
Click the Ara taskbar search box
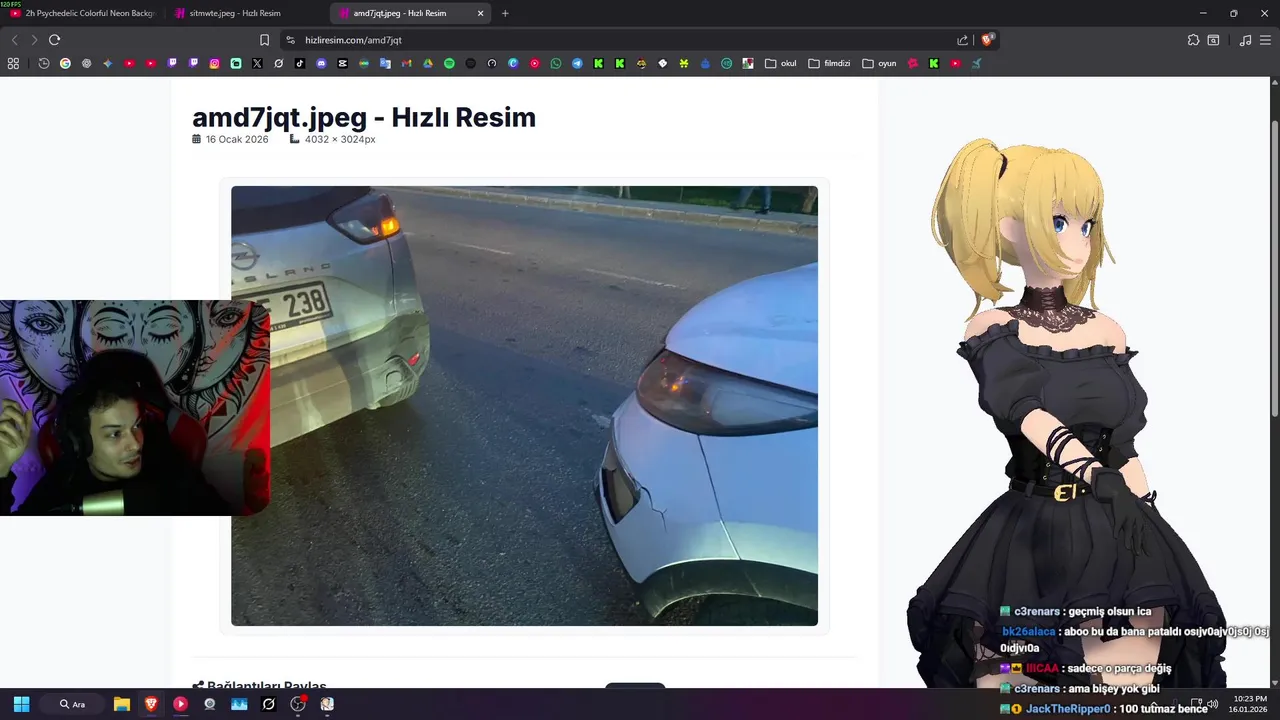click(x=72, y=704)
